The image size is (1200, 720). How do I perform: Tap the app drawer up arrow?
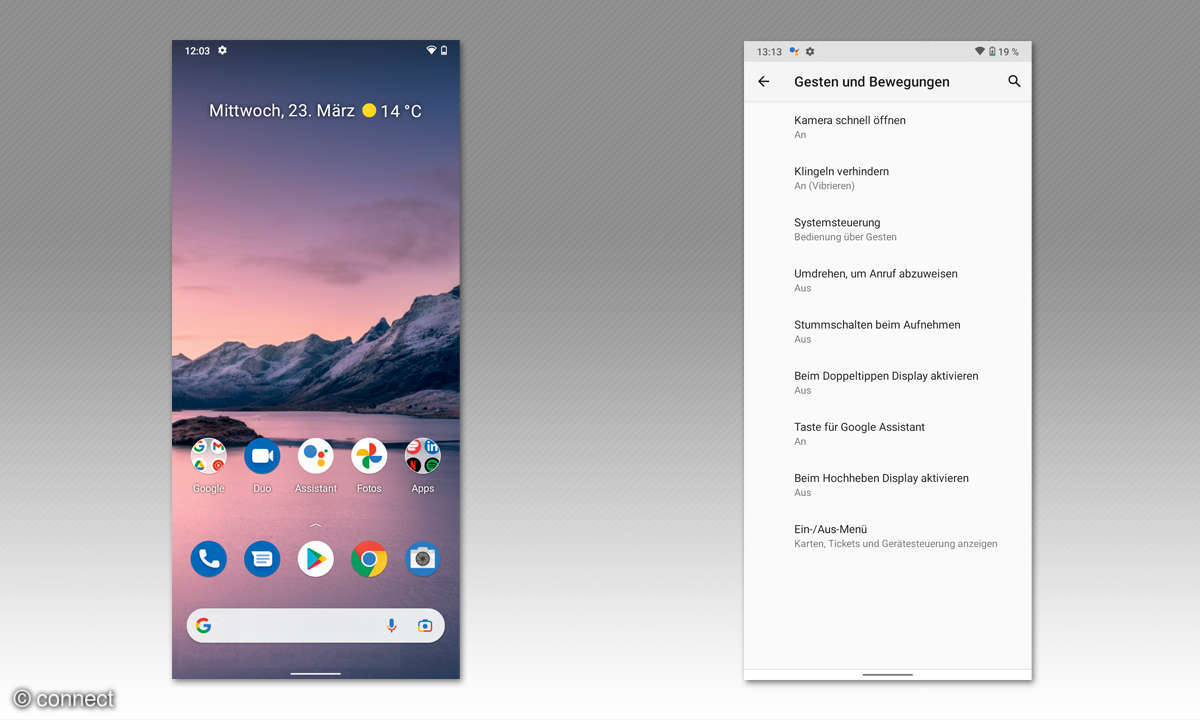point(316,524)
